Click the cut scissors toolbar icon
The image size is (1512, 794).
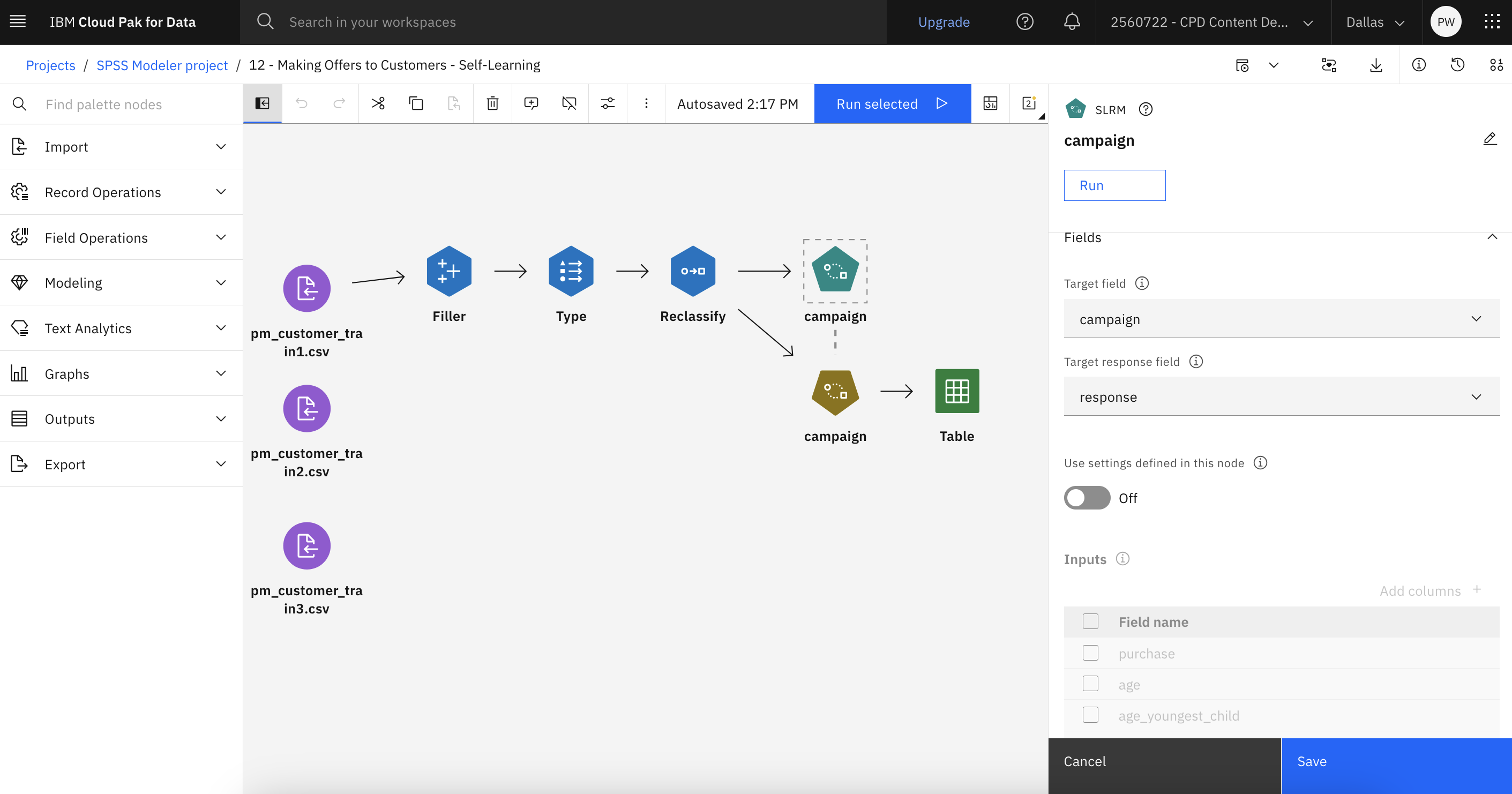tap(378, 104)
